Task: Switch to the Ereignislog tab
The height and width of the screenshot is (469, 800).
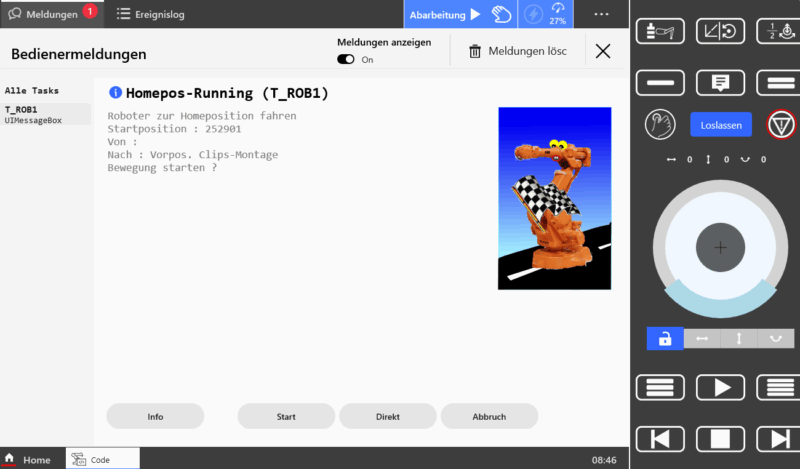Action: (150, 14)
